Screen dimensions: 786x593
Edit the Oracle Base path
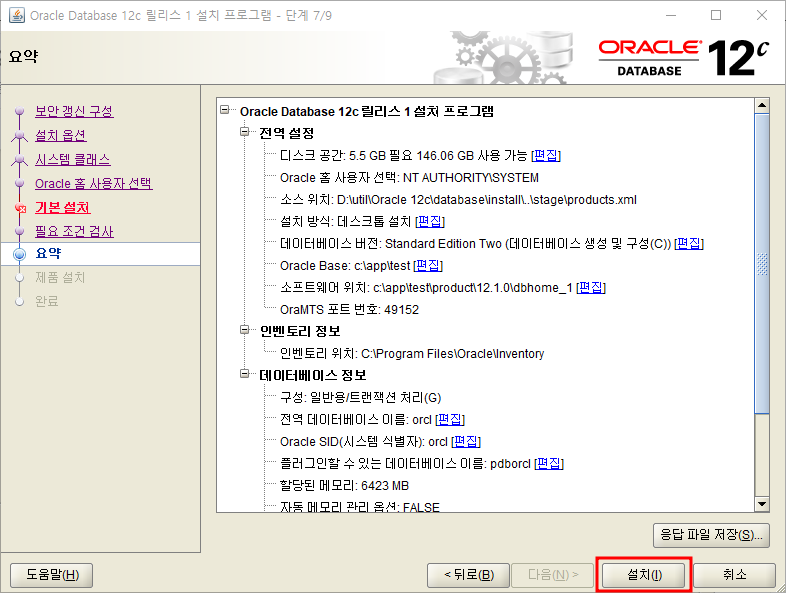tap(428, 265)
